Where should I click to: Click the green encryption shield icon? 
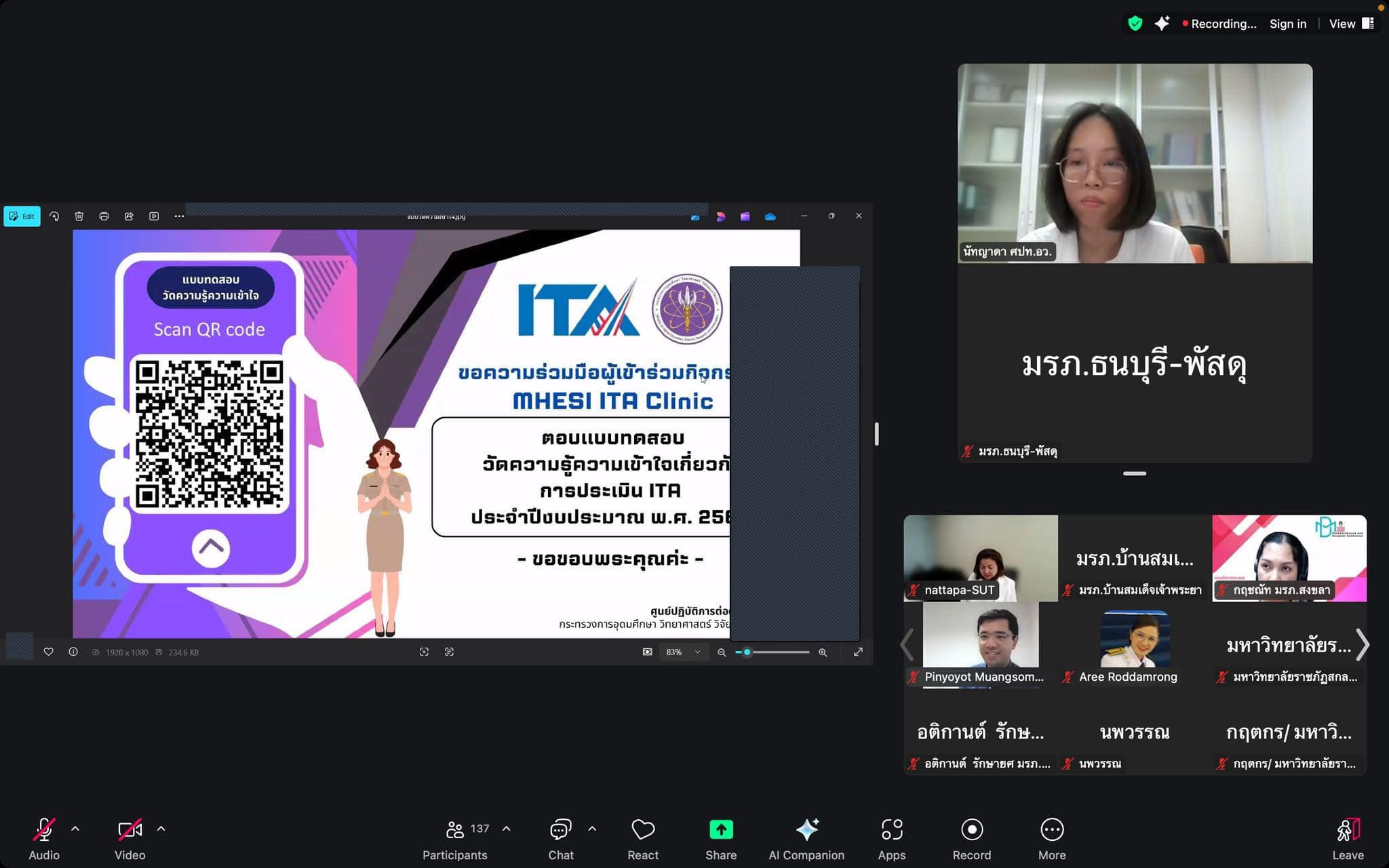pos(1135,24)
